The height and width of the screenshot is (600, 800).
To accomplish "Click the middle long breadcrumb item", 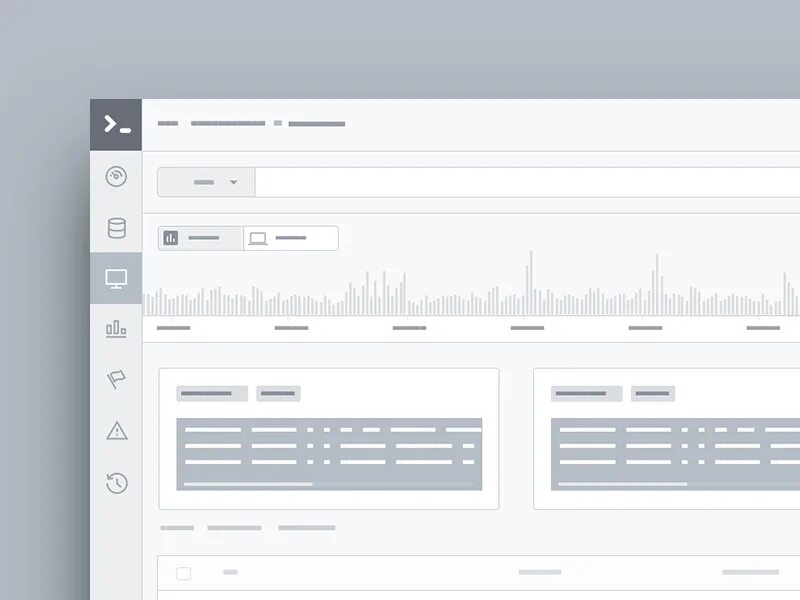I will (x=228, y=123).
